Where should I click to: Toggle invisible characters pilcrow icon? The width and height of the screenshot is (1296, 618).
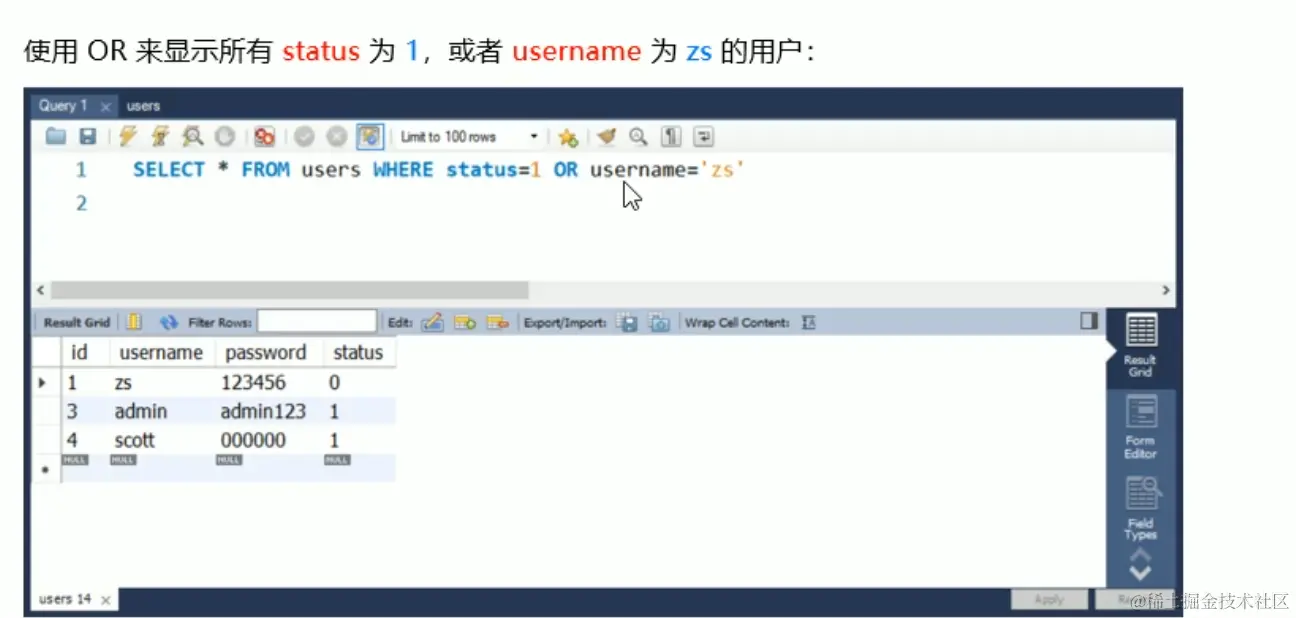point(672,137)
